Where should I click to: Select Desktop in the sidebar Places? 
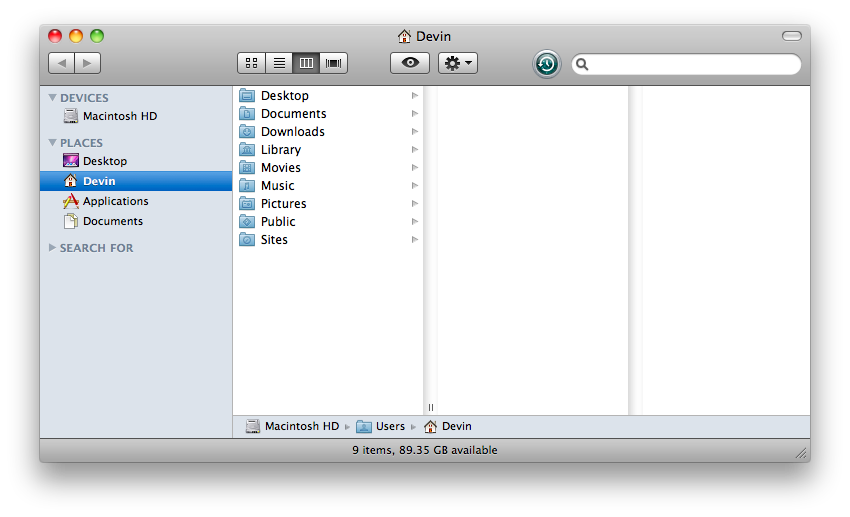pos(136,161)
